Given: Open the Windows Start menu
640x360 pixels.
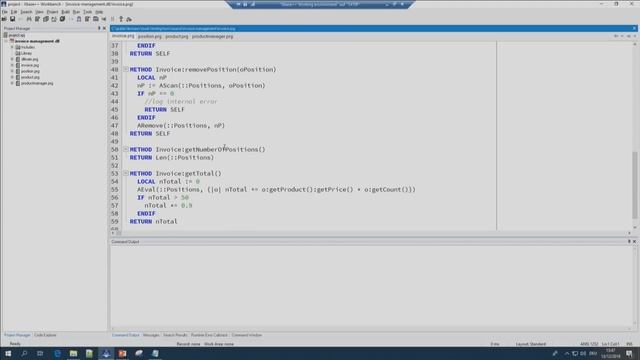Looking at the screenshot, I should (8, 353).
